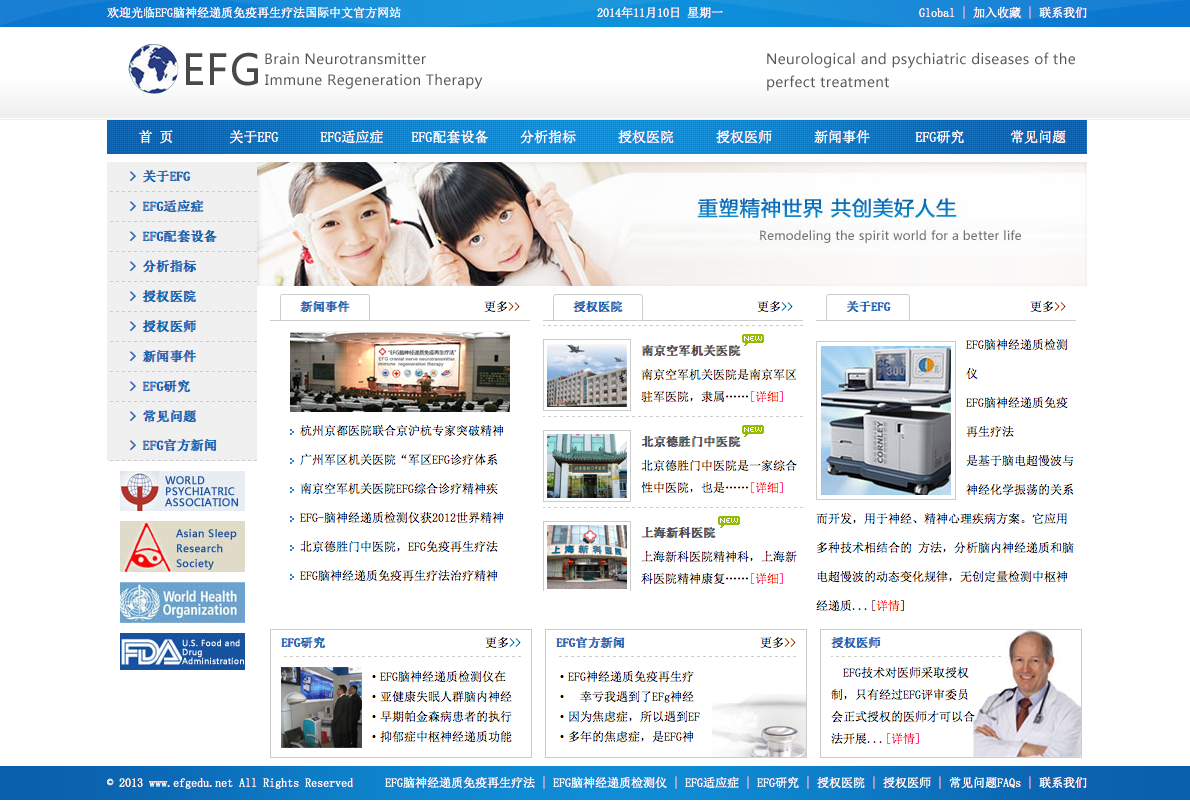Expand 更多>> in the 授权医院 section
The width and height of the screenshot is (1190, 802).
click(775, 307)
